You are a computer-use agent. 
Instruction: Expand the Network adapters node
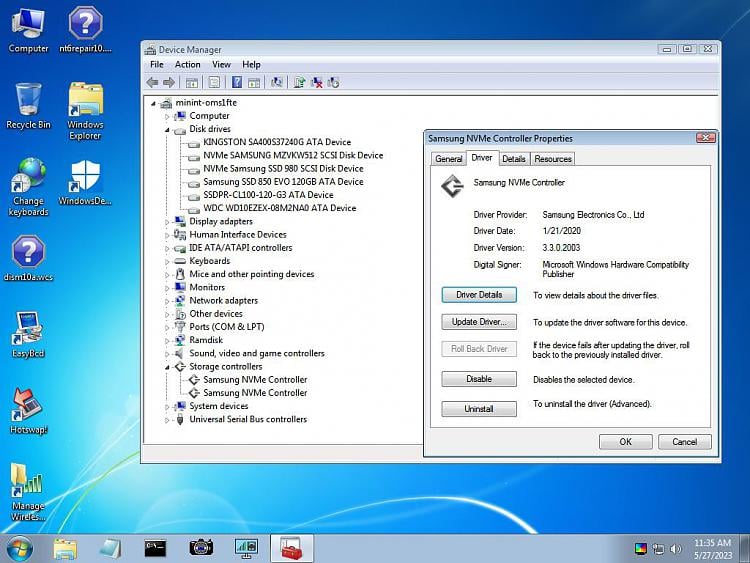167,301
